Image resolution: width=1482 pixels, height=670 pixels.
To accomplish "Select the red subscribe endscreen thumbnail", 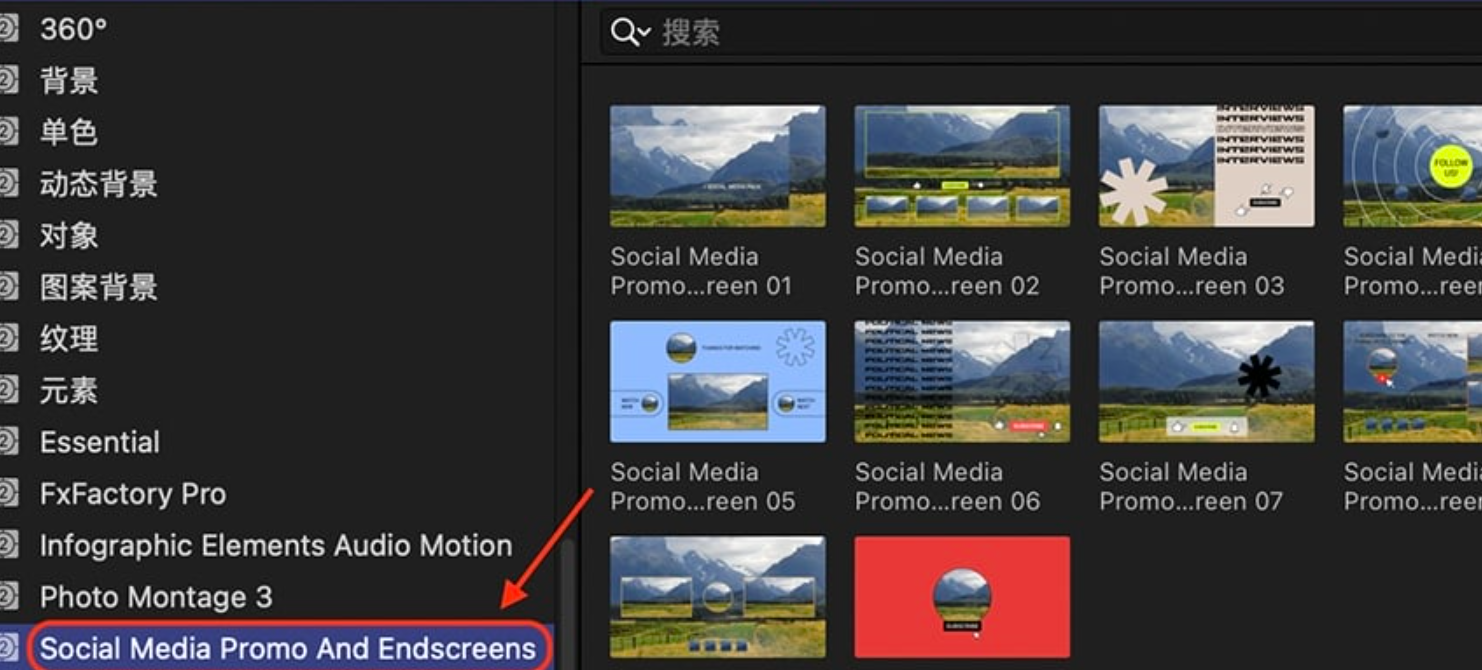I will pyautogui.click(x=962, y=597).
